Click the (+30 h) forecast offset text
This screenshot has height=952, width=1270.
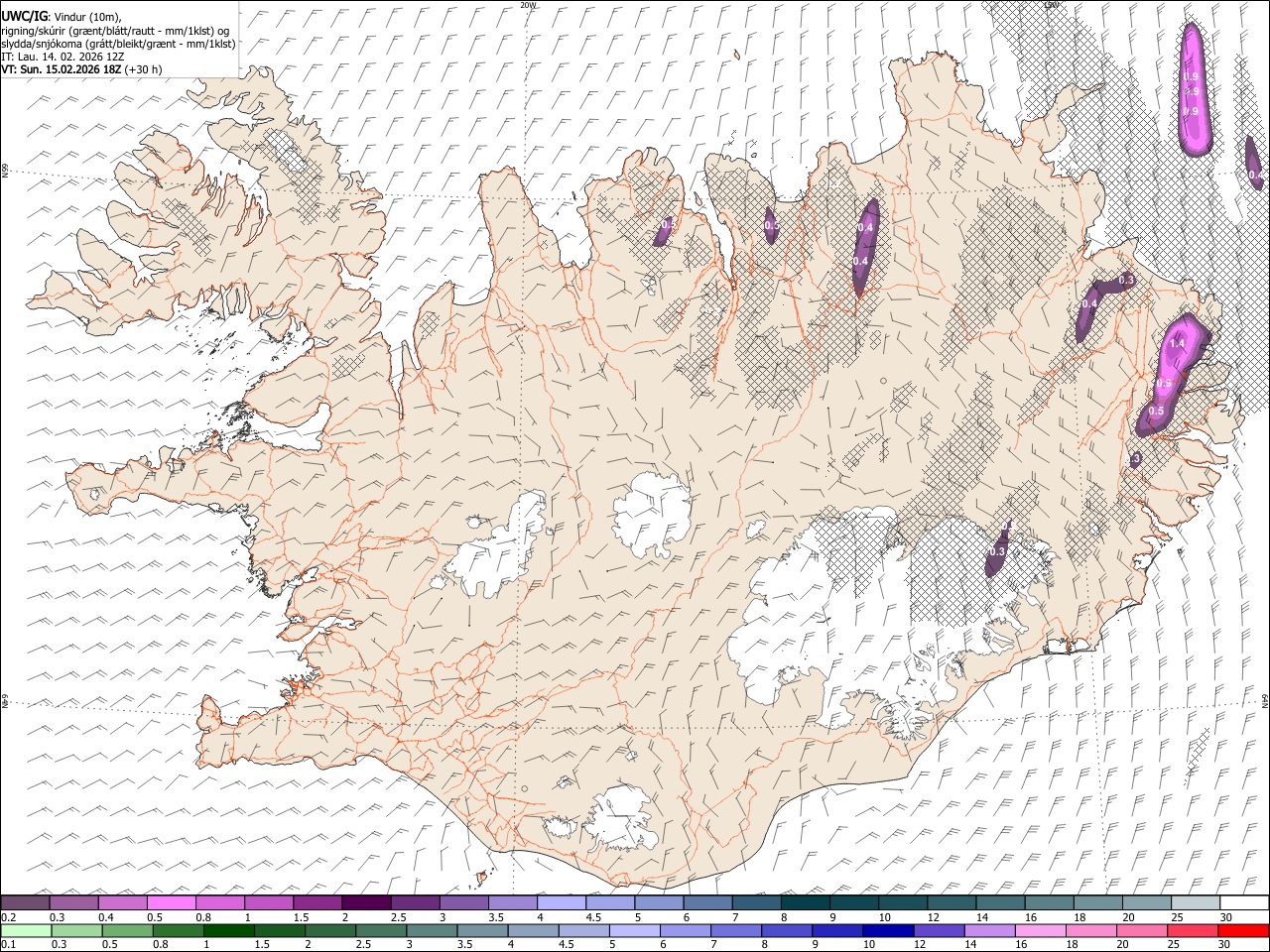pyautogui.click(x=144, y=69)
